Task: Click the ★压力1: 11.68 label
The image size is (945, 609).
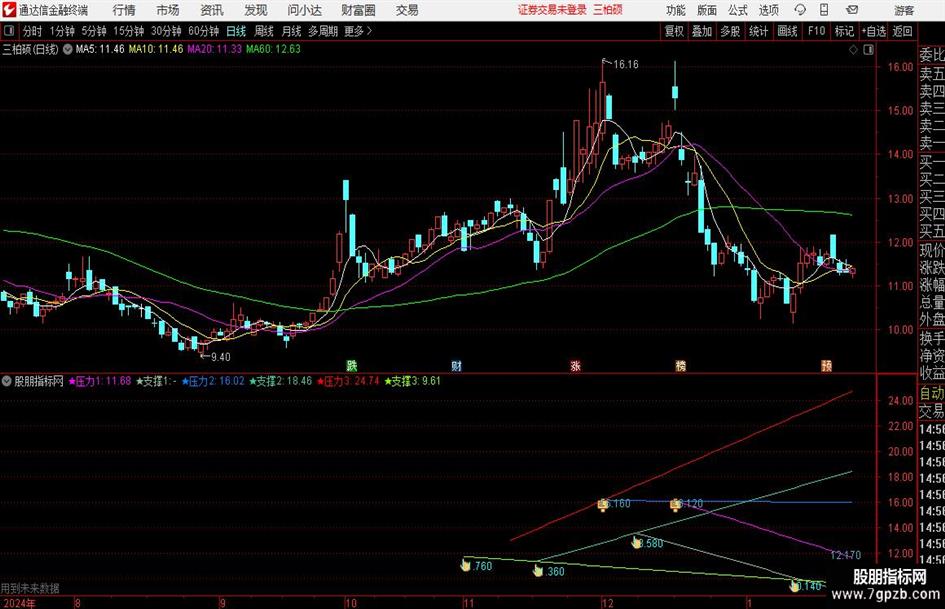Action: tap(100, 381)
